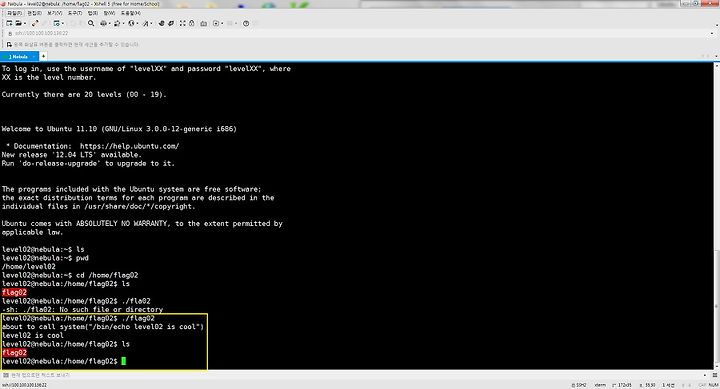The height and width of the screenshot is (389, 720).
Task: Close the Nebula session tab
Action: (x=34, y=56)
